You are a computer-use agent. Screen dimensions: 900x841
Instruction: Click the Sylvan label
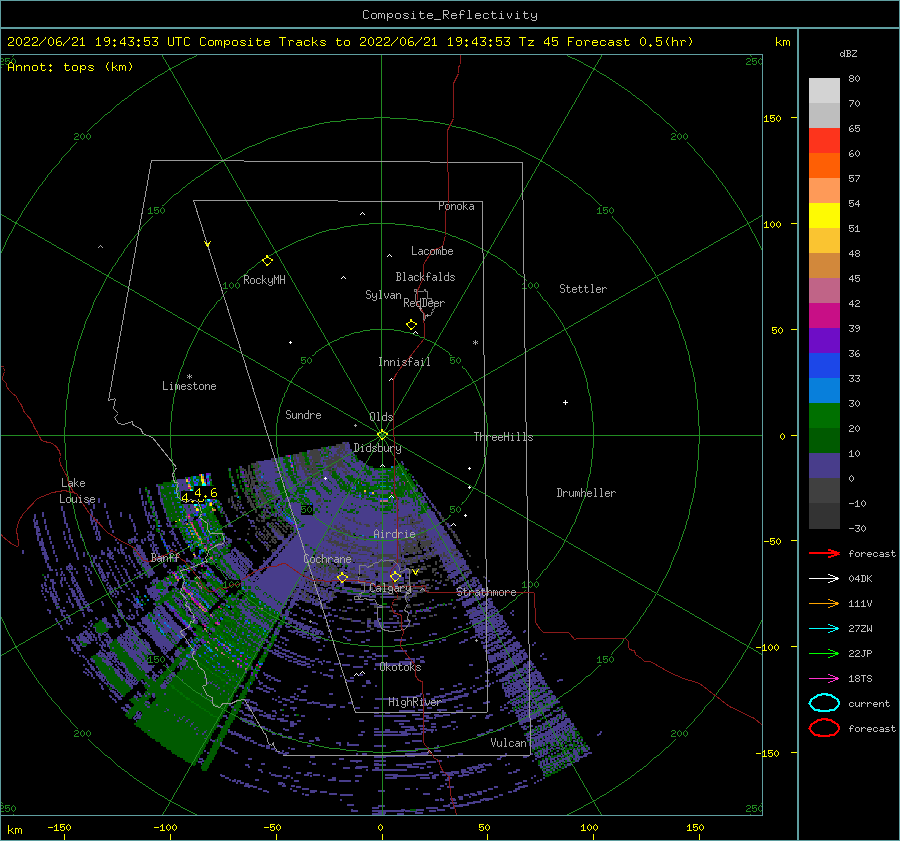tap(383, 295)
